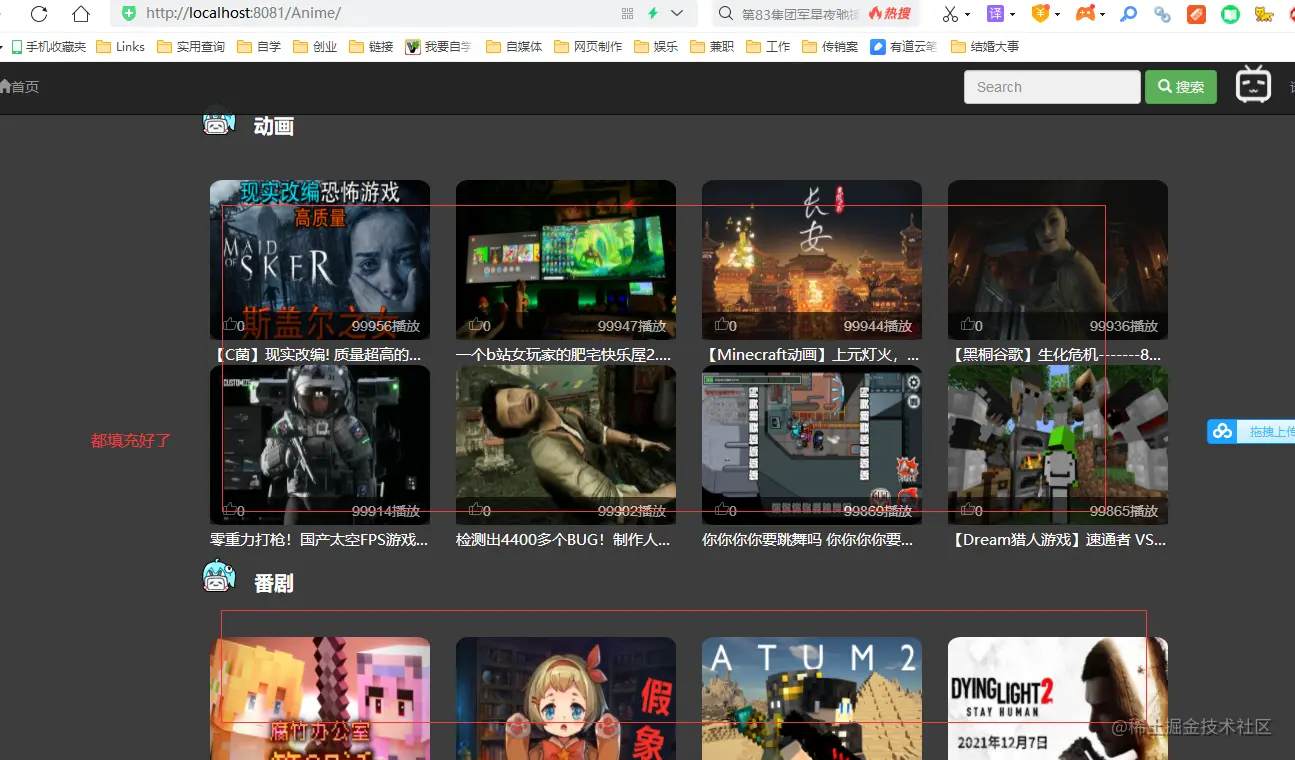Open the Dream猎人游戏 video thumbnail
This screenshot has height=760, width=1295.
1058,445
